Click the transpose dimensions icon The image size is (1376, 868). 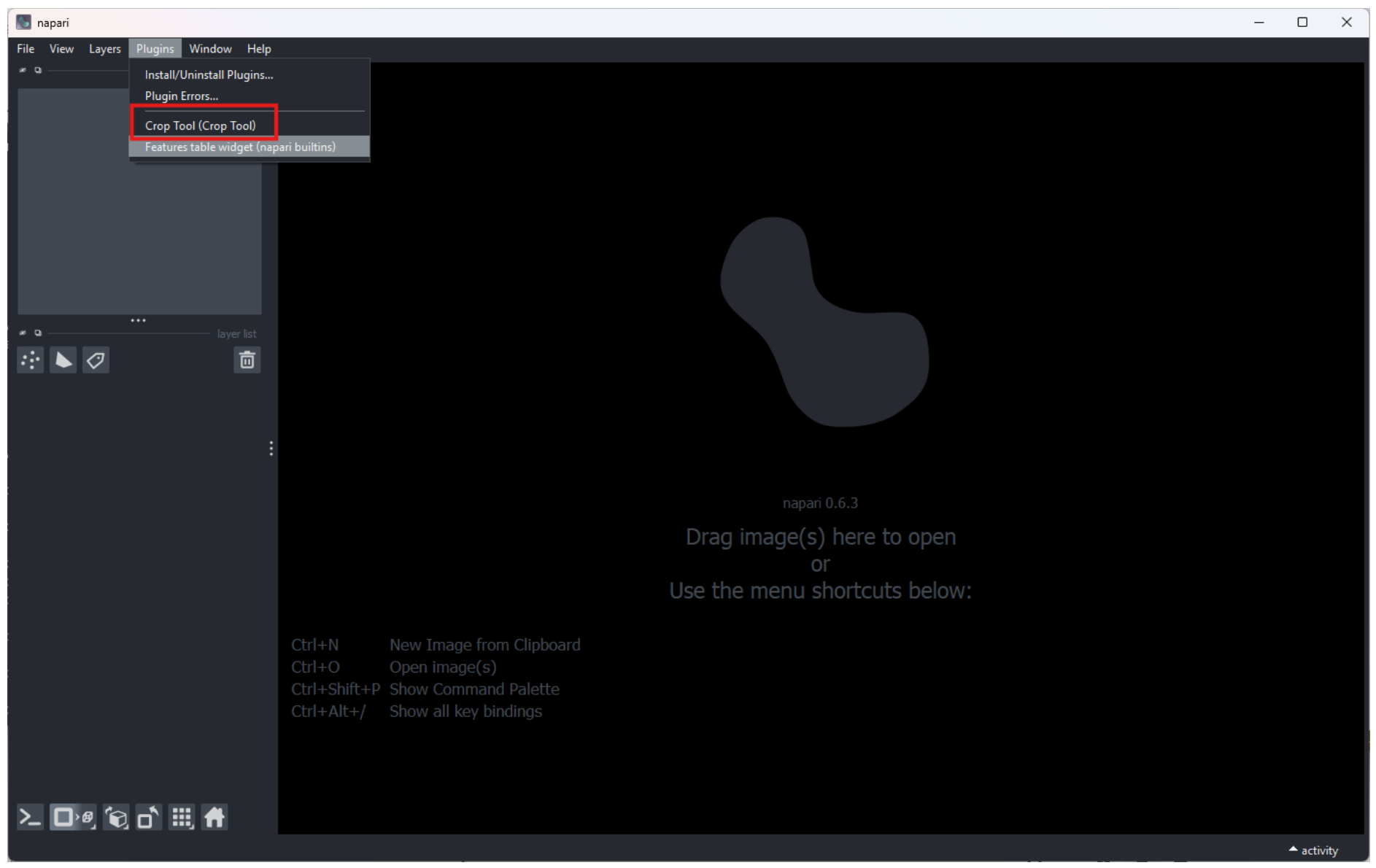pos(147,817)
